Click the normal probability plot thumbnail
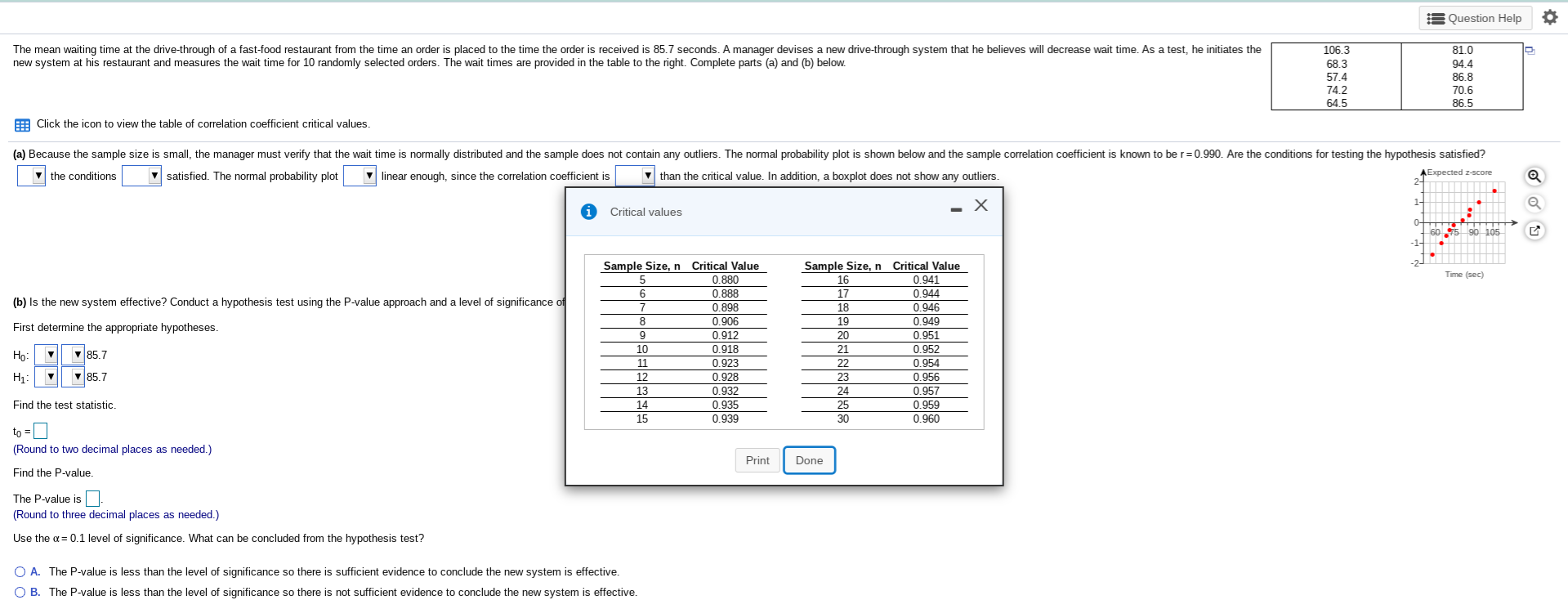Image resolution: width=1568 pixels, height=609 pixels. (1463, 222)
